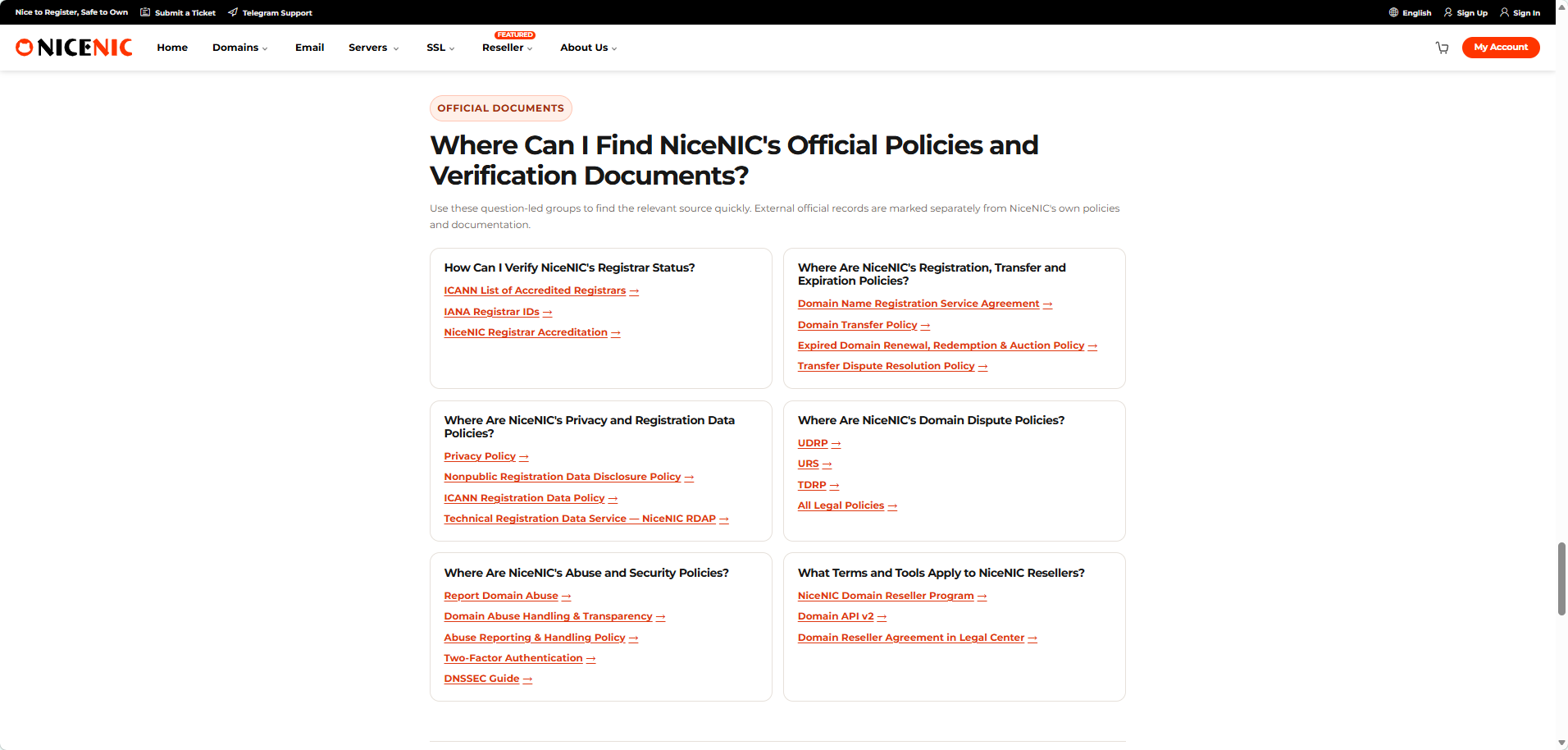
Task: Expand the Domains dropdown menu
Action: (240, 48)
